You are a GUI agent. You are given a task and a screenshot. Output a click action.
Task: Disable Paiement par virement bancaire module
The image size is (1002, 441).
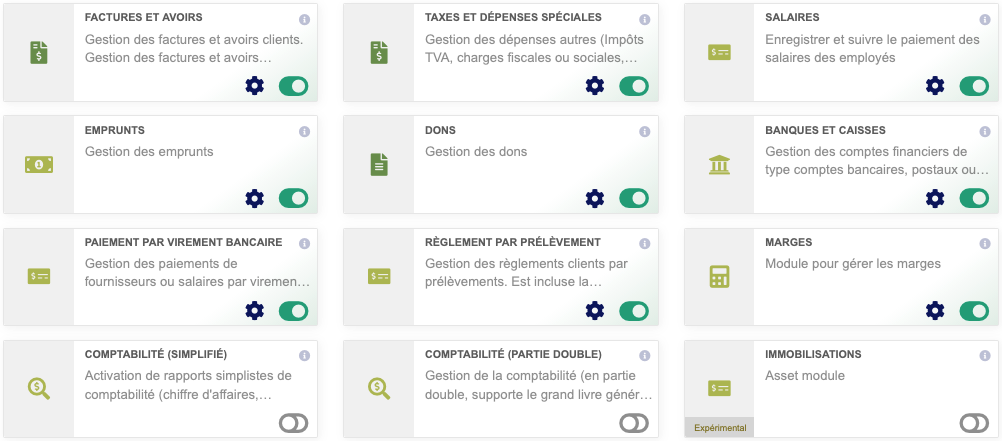[x=293, y=311]
